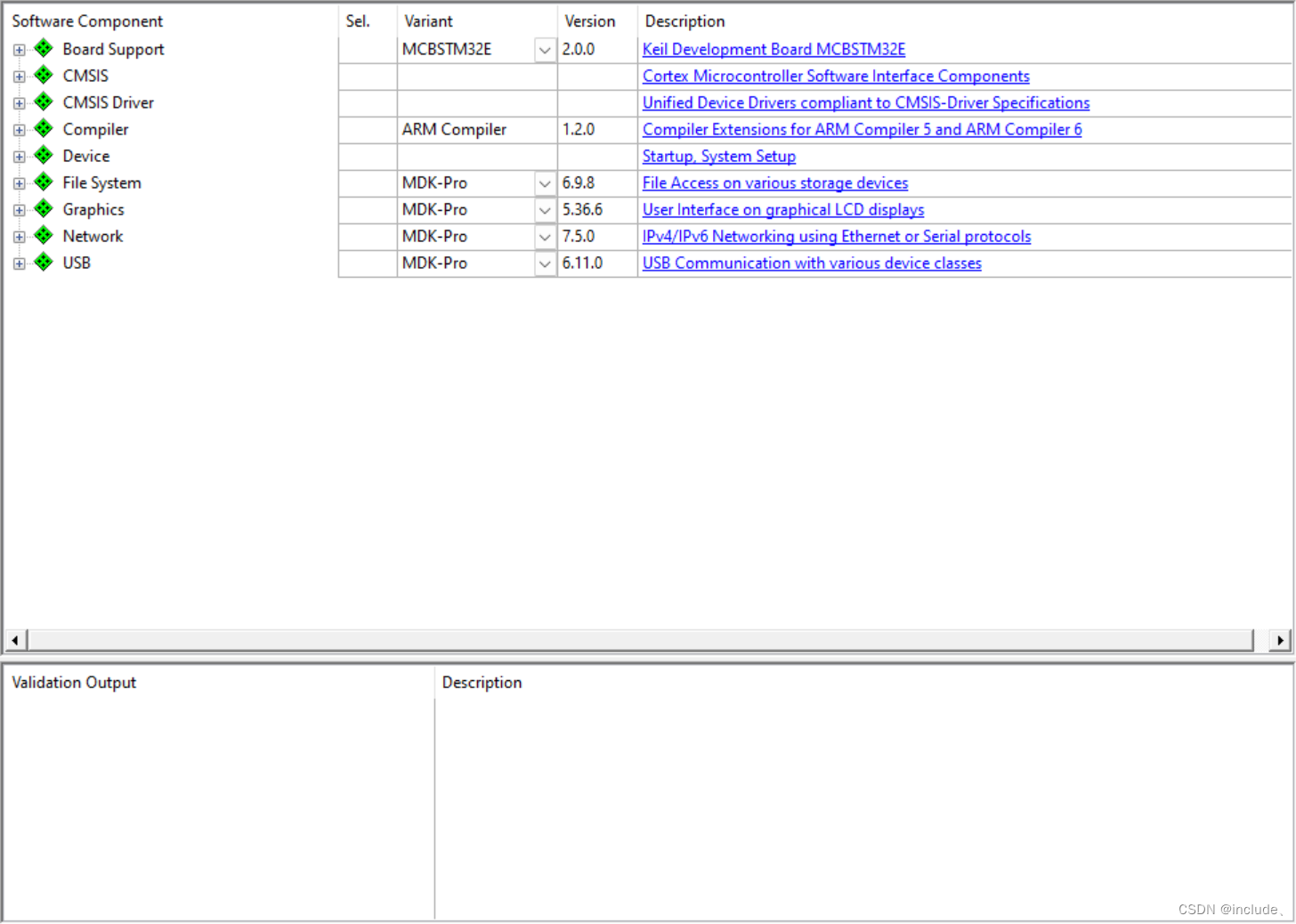This screenshot has height=924, width=1296.
Task: Expand the Device tree node
Action: click(19, 157)
